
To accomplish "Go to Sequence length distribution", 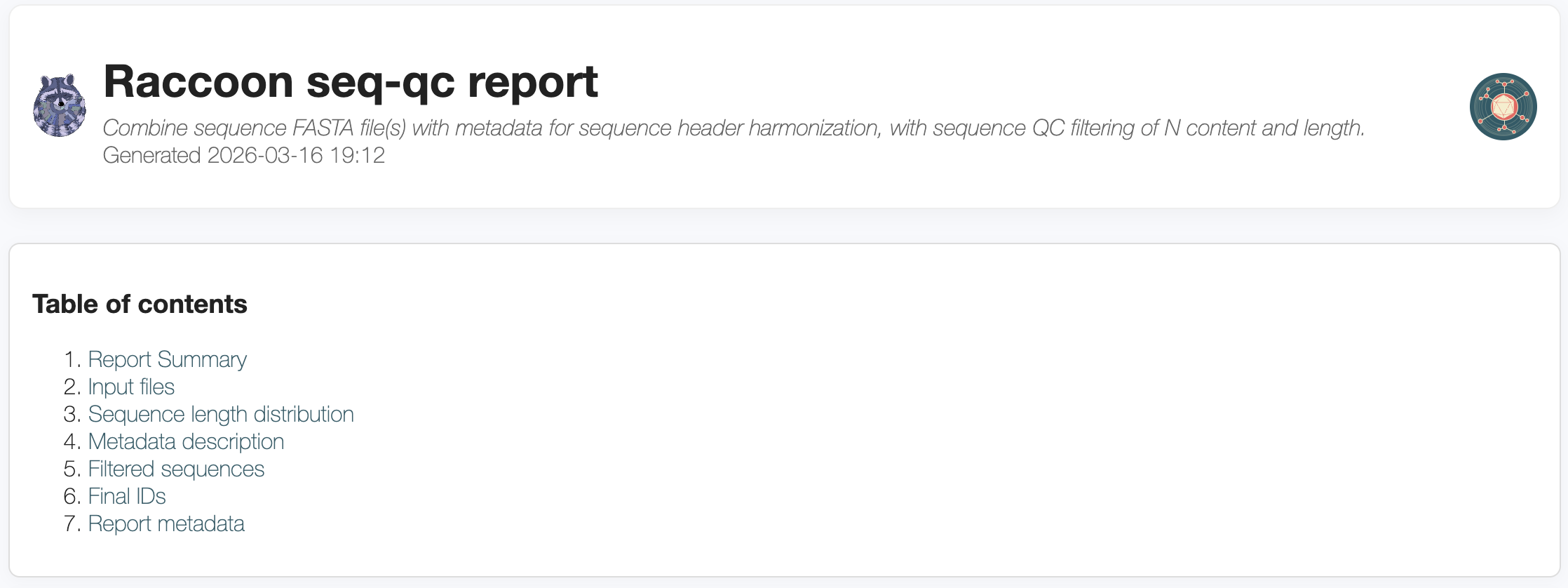I will pyautogui.click(x=221, y=414).
